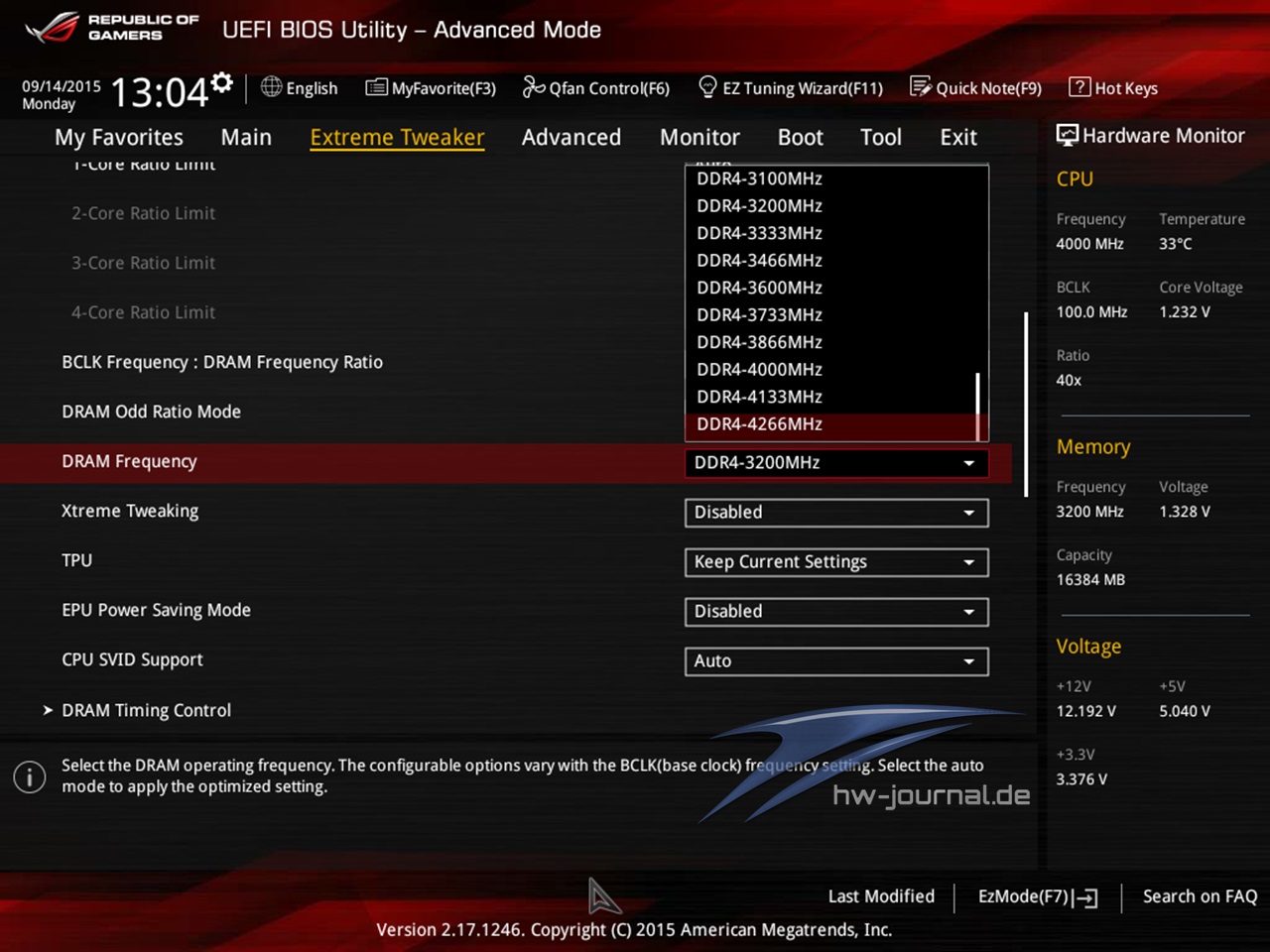The width and height of the screenshot is (1270, 952).
Task: Click the dropdown list scrollbar thumb
Action: [x=977, y=406]
